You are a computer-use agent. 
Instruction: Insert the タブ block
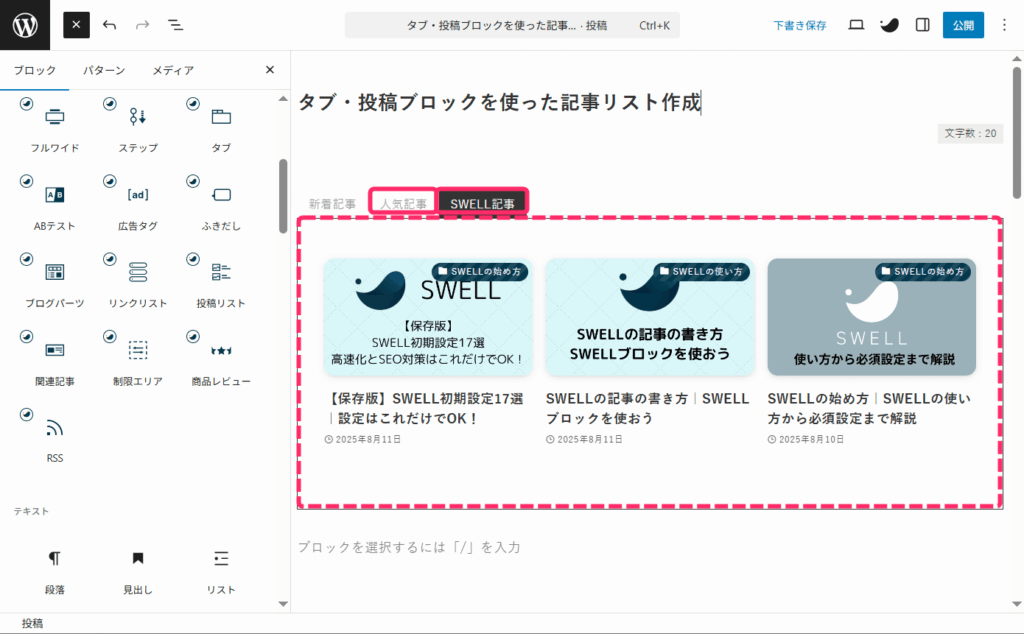(221, 128)
